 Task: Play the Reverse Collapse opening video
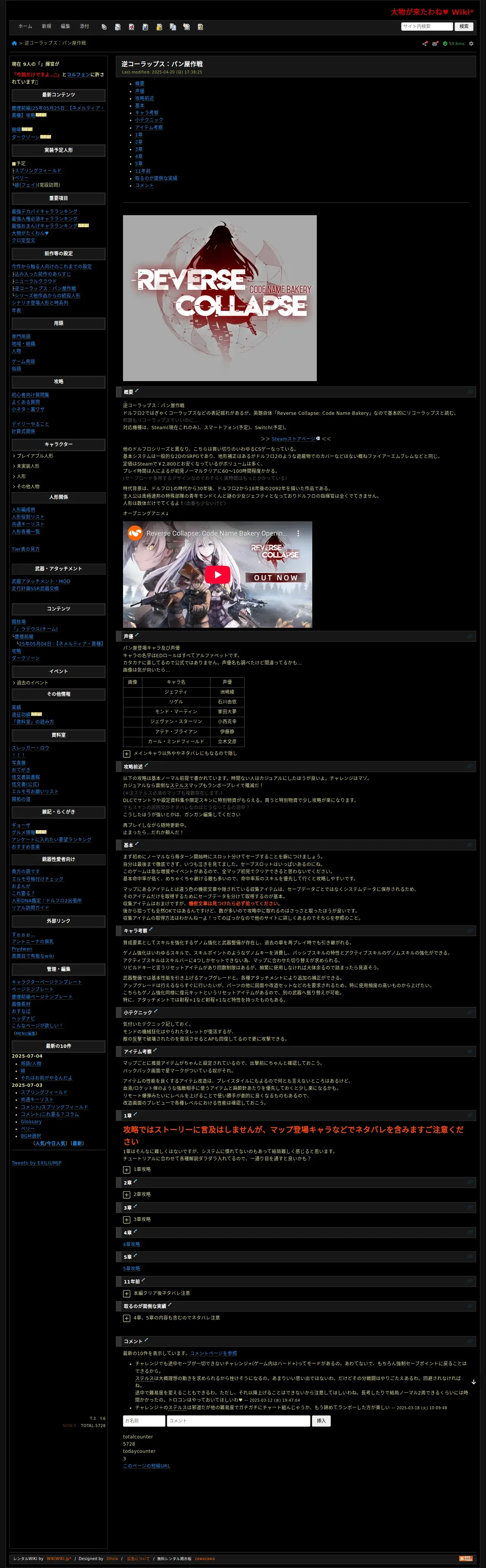click(217, 575)
